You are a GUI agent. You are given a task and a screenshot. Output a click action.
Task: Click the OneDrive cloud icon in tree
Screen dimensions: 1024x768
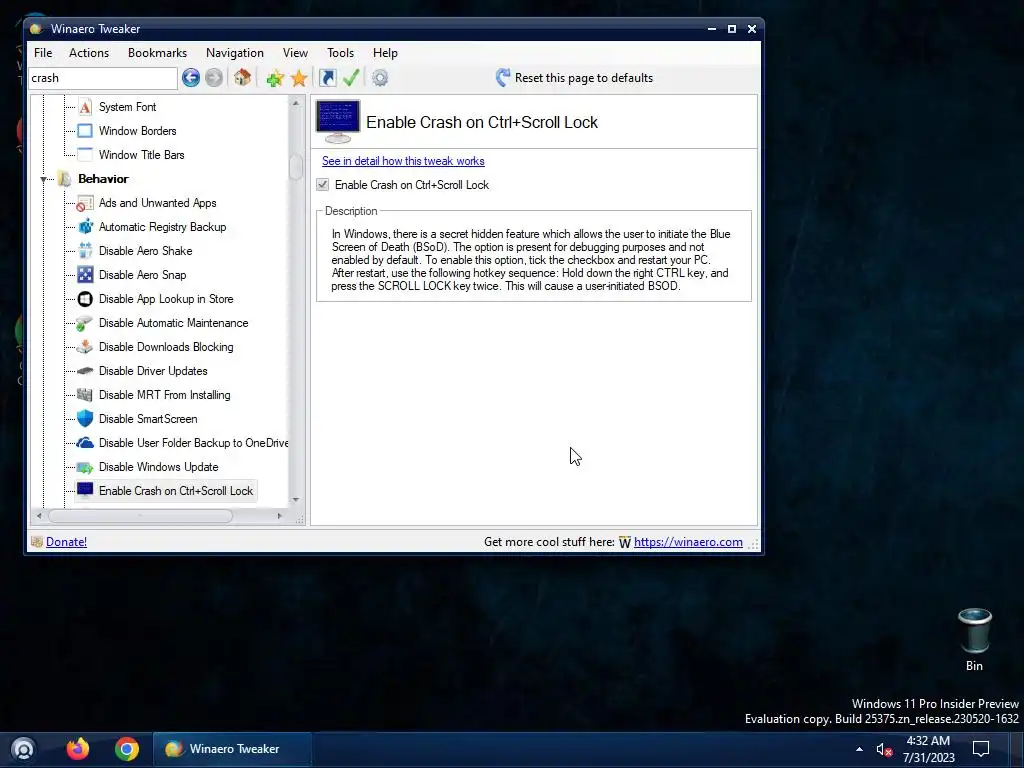pos(85,443)
